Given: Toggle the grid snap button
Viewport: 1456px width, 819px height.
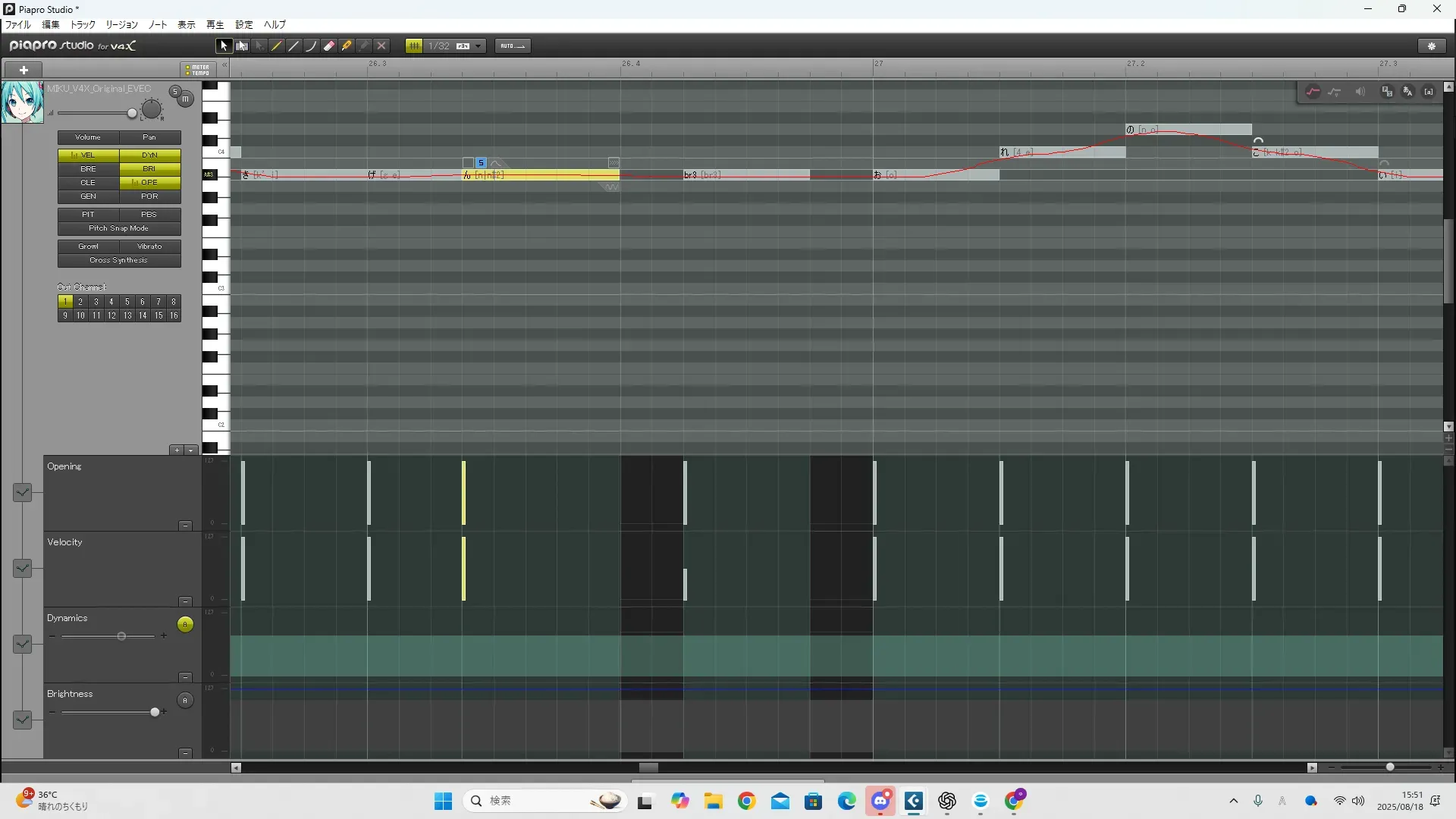Looking at the screenshot, I should pos(414,46).
